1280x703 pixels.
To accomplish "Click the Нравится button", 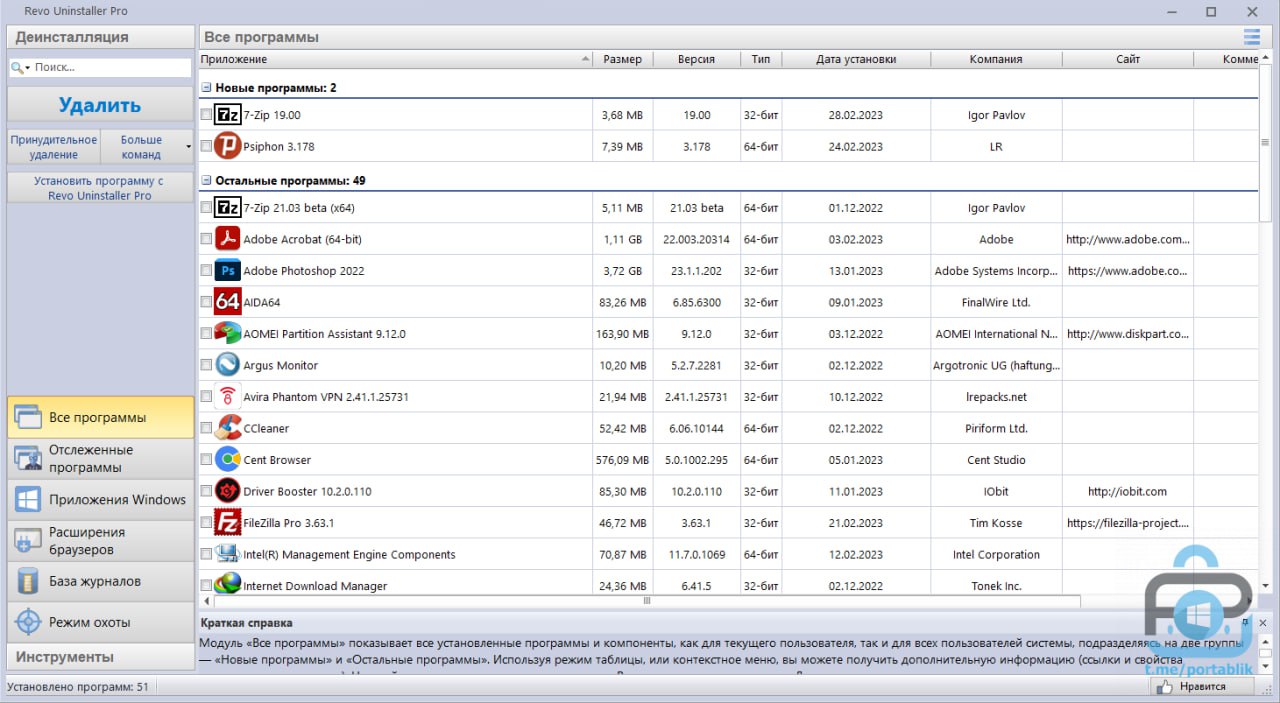I will [1203, 687].
